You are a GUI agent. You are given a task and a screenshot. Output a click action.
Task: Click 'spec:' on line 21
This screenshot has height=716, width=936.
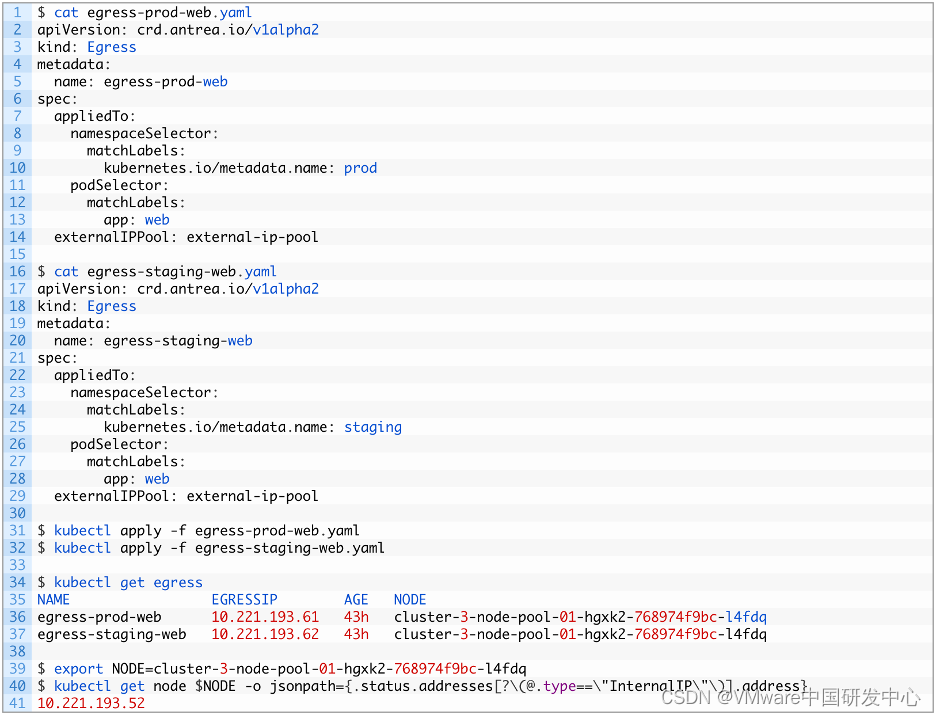click(57, 358)
